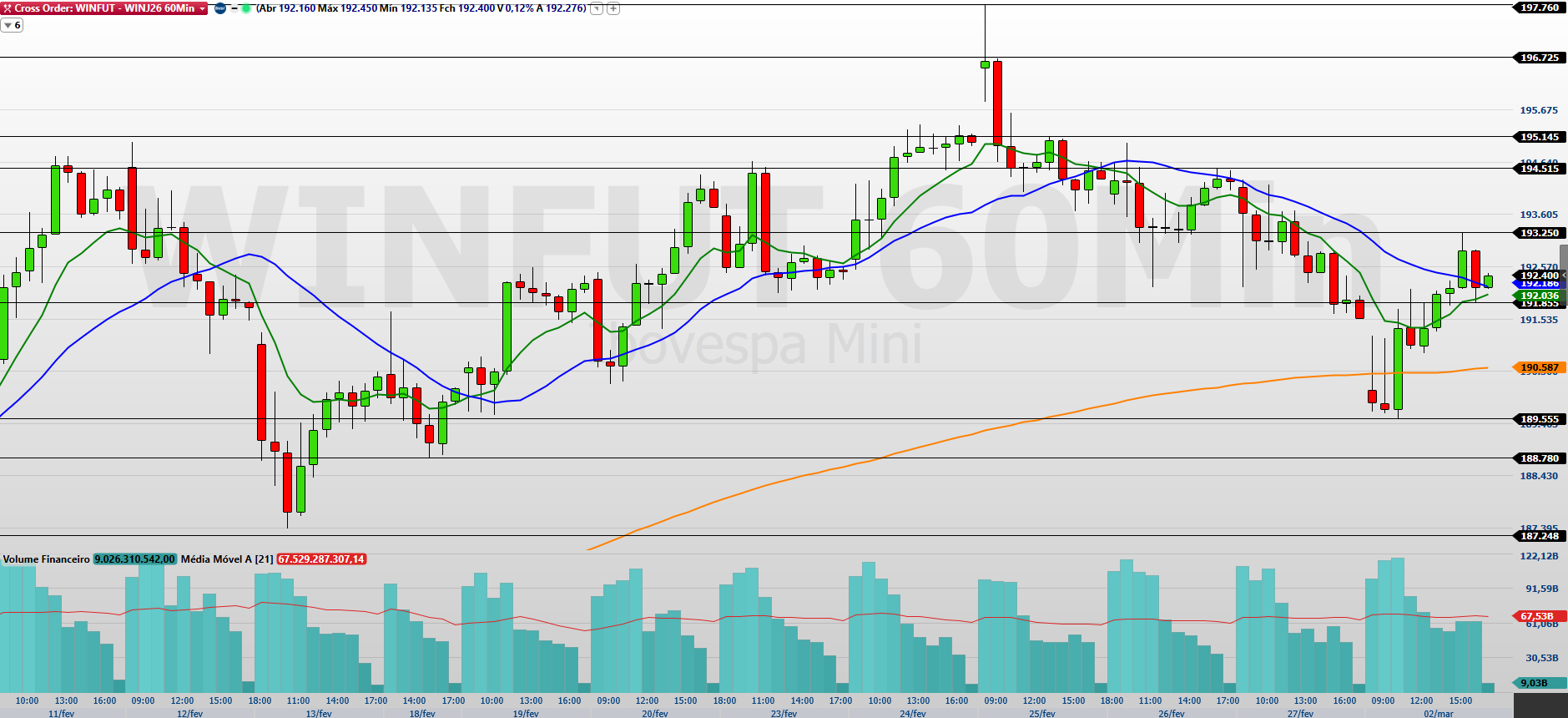Click the Cross Order icon in the title
The width and height of the screenshot is (1568, 718).
(x=8, y=8)
